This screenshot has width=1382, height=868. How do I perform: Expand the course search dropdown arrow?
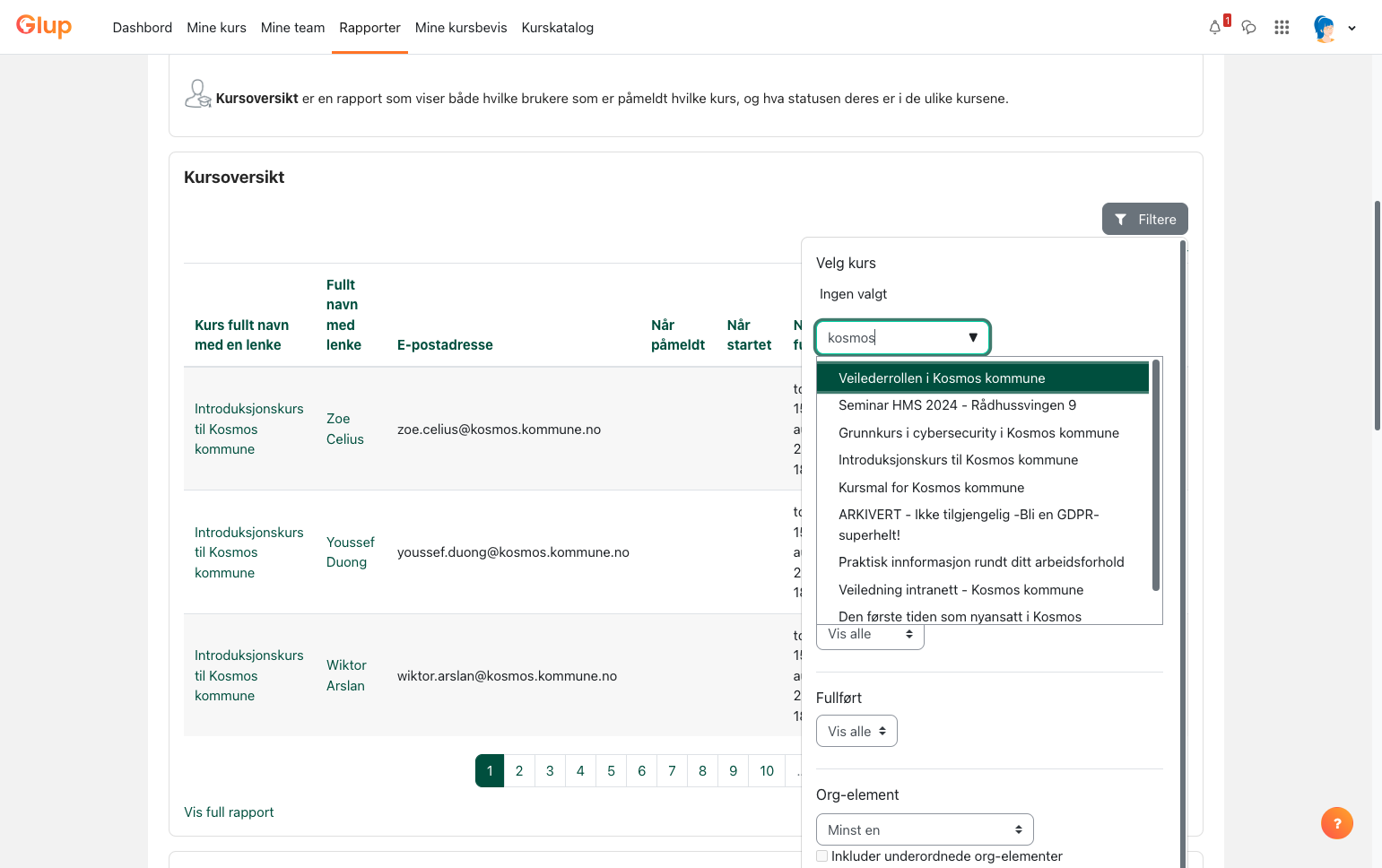[973, 338]
